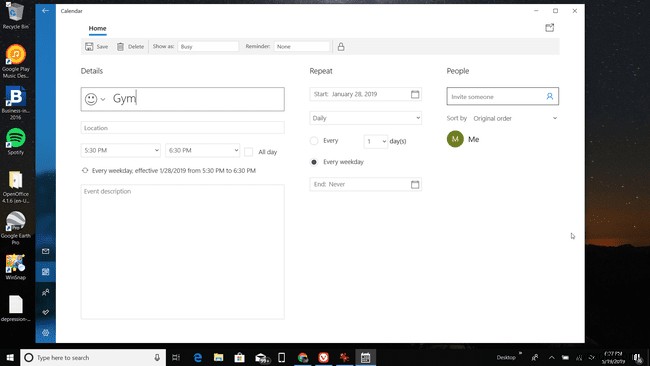The image size is (650, 366).
Task: Click the Gym event title field
Action: point(182,99)
